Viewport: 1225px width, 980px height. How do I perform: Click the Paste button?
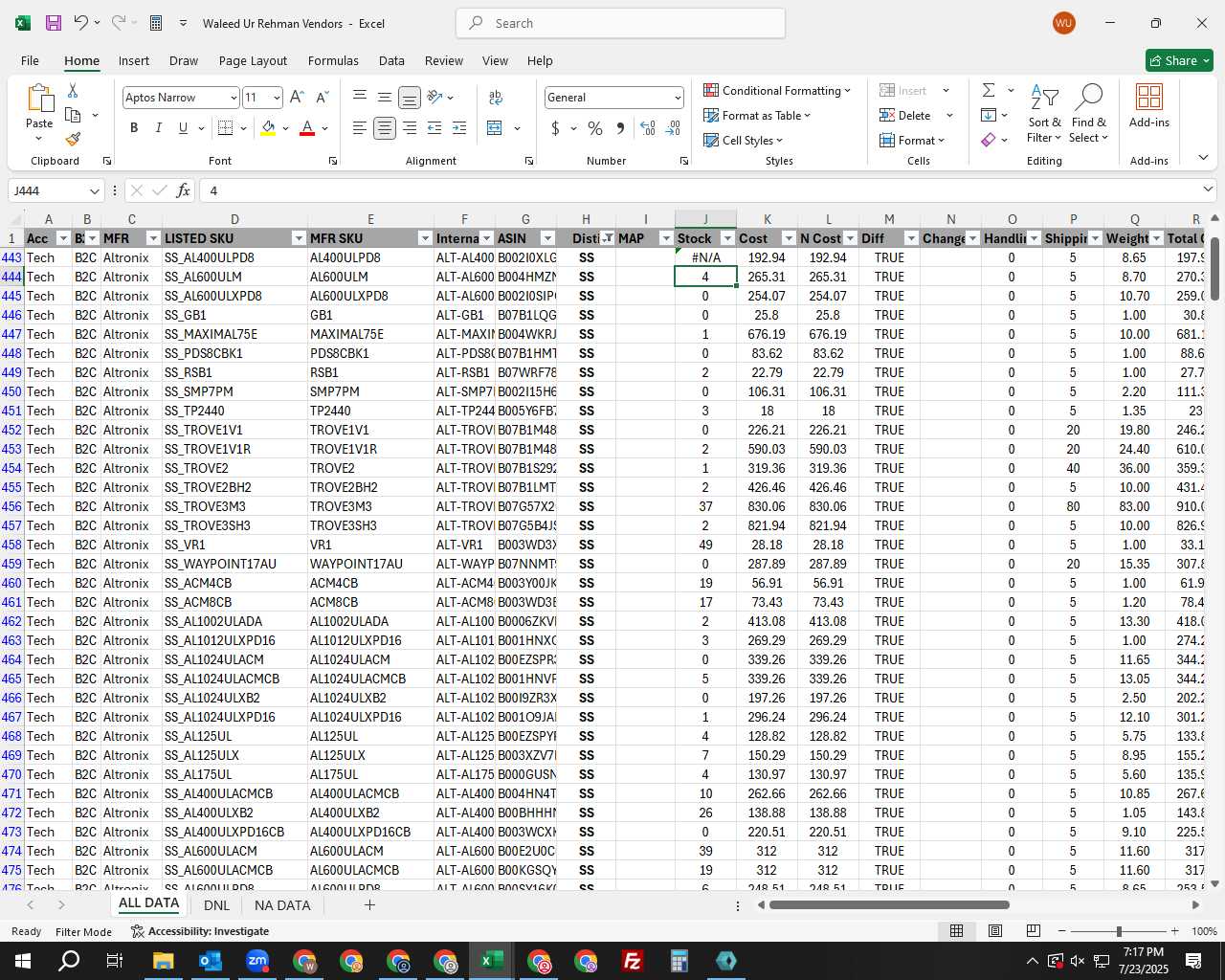tap(39, 113)
